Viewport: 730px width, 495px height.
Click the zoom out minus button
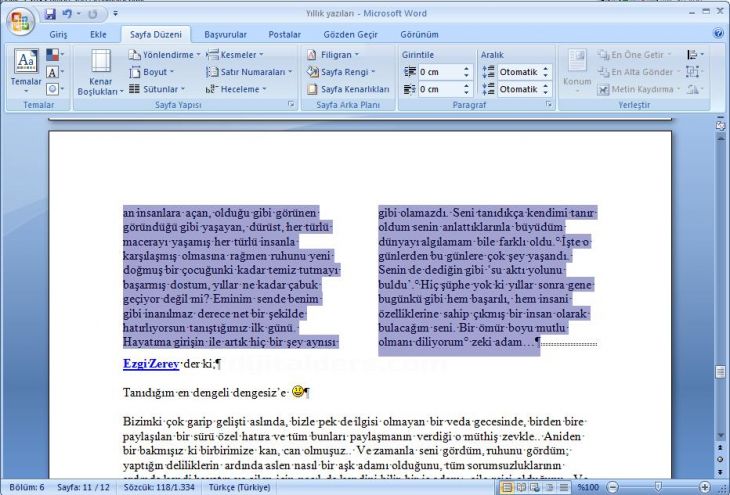(613, 488)
